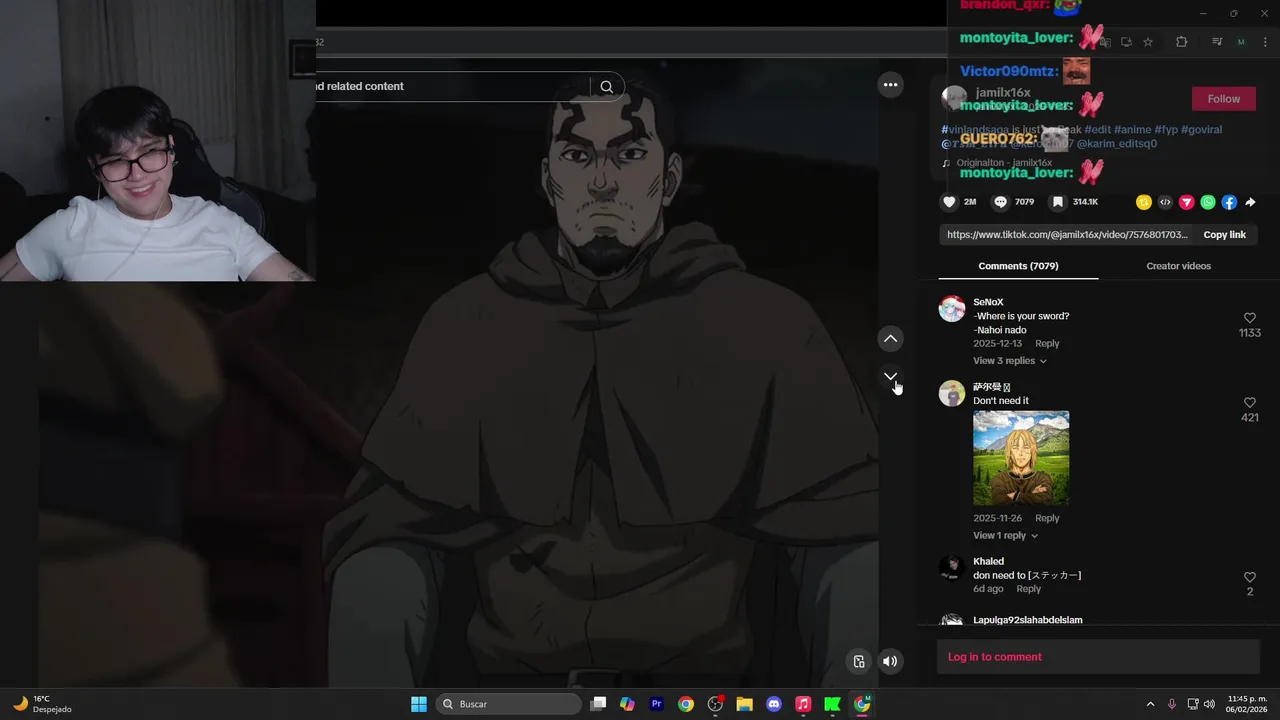Open Chrome three-dot menu
Image resolution: width=1280 pixels, height=720 pixels.
pyautogui.click(x=1263, y=42)
